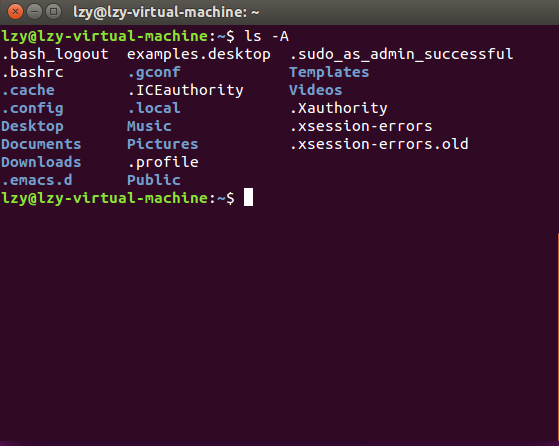Image resolution: width=559 pixels, height=446 pixels.
Task: Maximize the terminal window
Action: click(53, 12)
